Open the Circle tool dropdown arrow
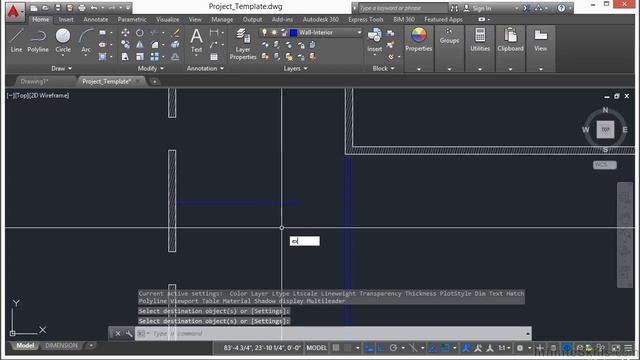This screenshot has width=640, height=360. [x=63, y=56]
